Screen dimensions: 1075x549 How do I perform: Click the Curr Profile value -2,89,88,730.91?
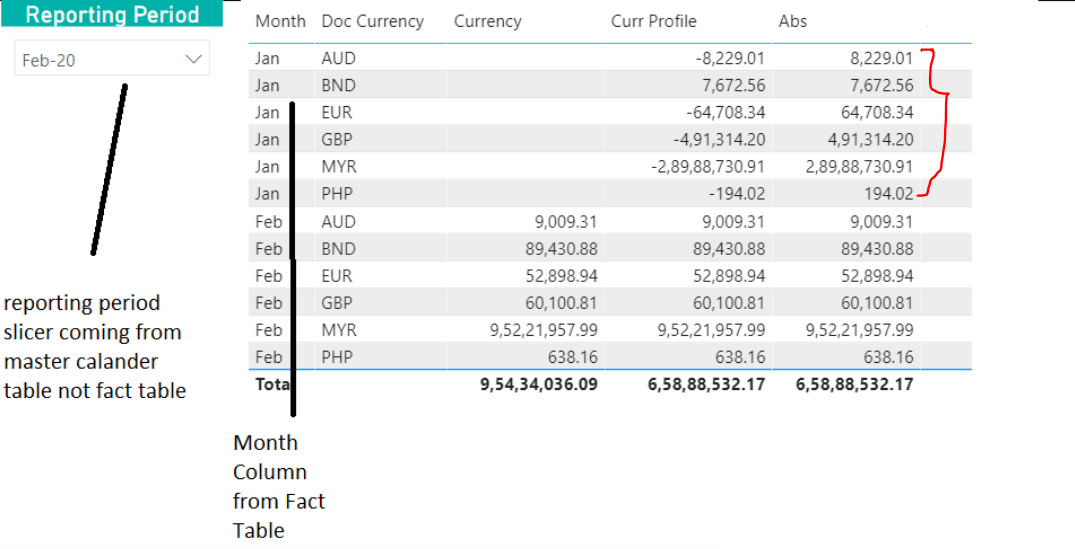click(708, 167)
